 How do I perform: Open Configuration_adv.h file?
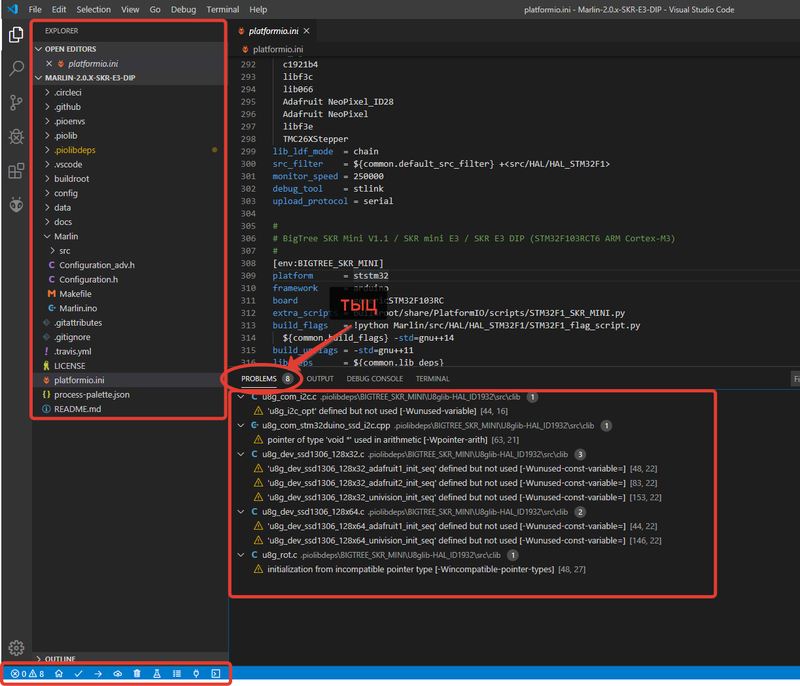tap(96, 265)
